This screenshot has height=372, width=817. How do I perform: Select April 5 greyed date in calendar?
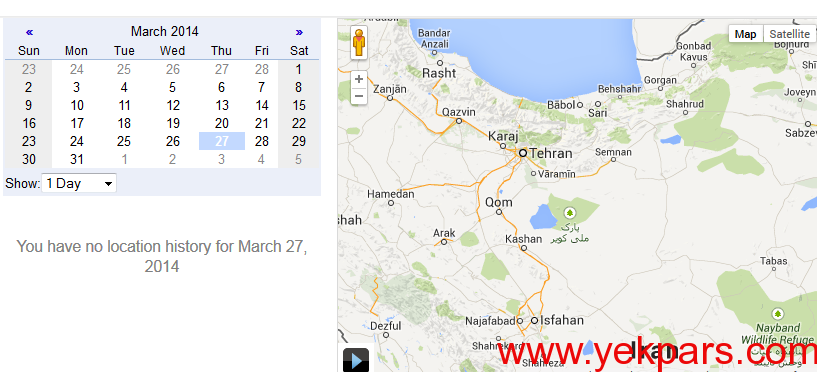pos(299,159)
